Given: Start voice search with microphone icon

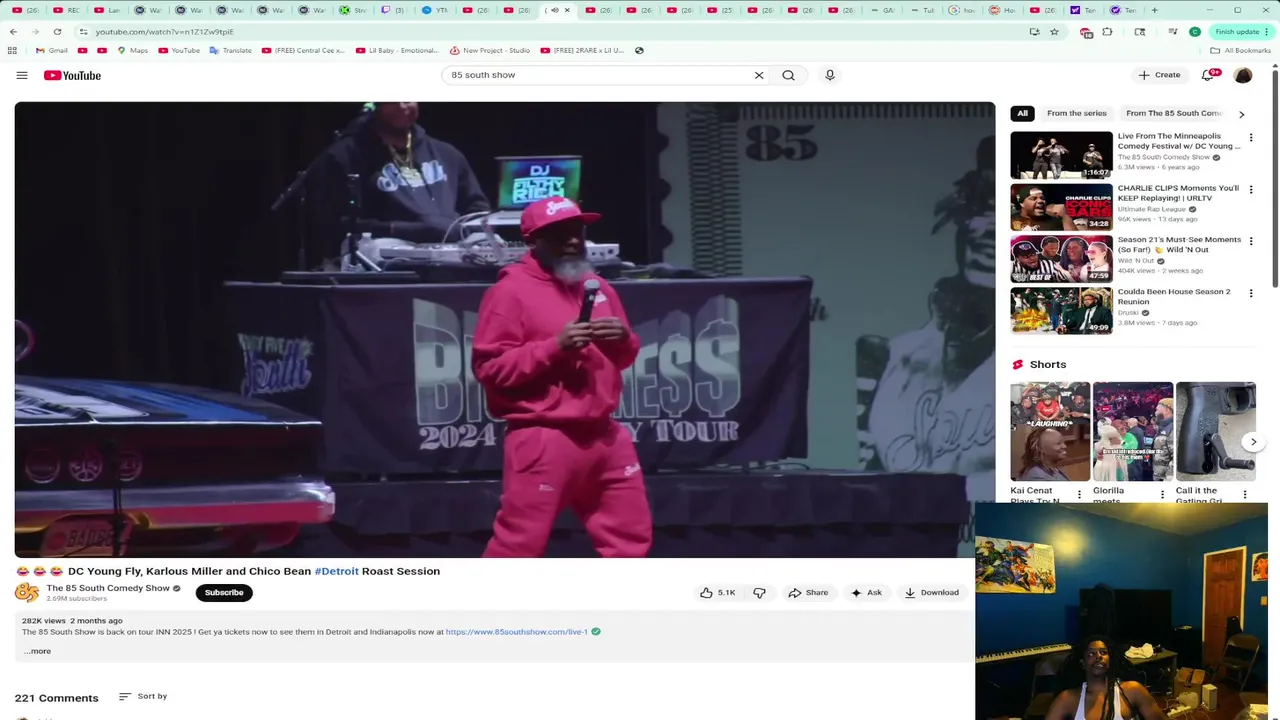Looking at the screenshot, I should 830,75.
